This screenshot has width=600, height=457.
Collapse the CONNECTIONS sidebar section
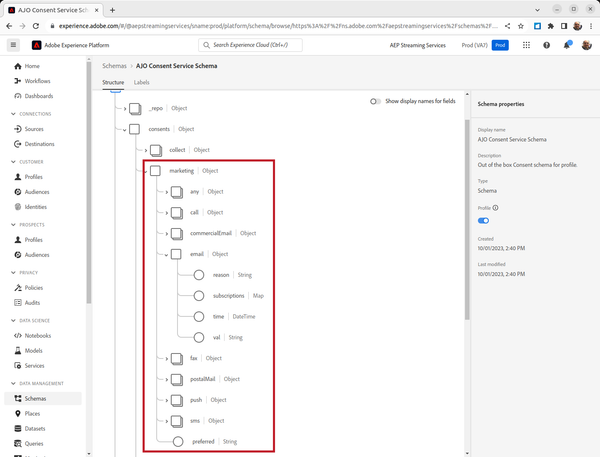[x=13, y=114]
